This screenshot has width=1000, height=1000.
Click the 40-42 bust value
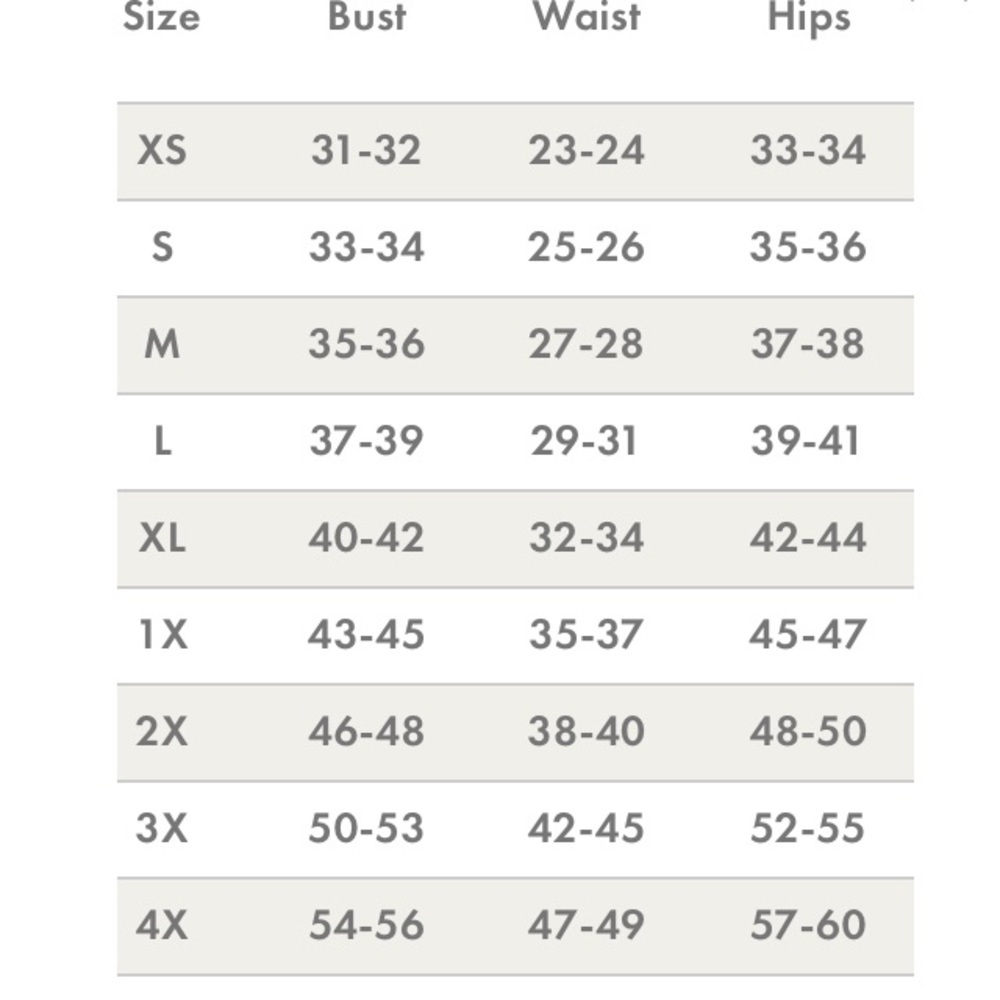tap(367, 538)
